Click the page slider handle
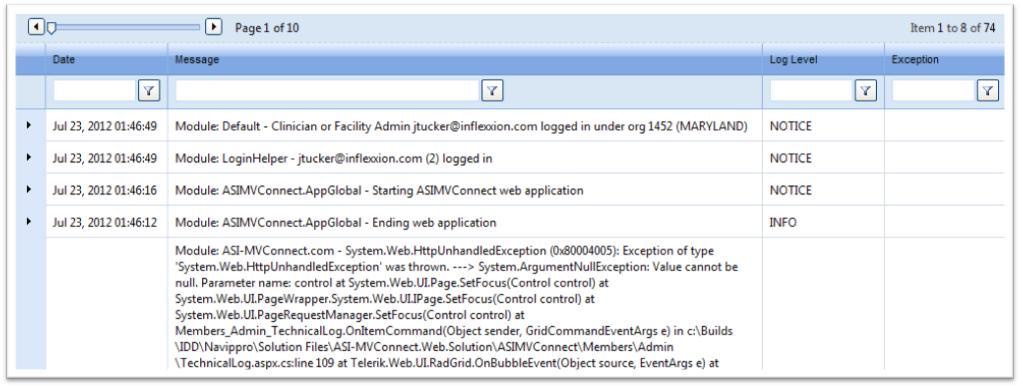 coord(51,27)
